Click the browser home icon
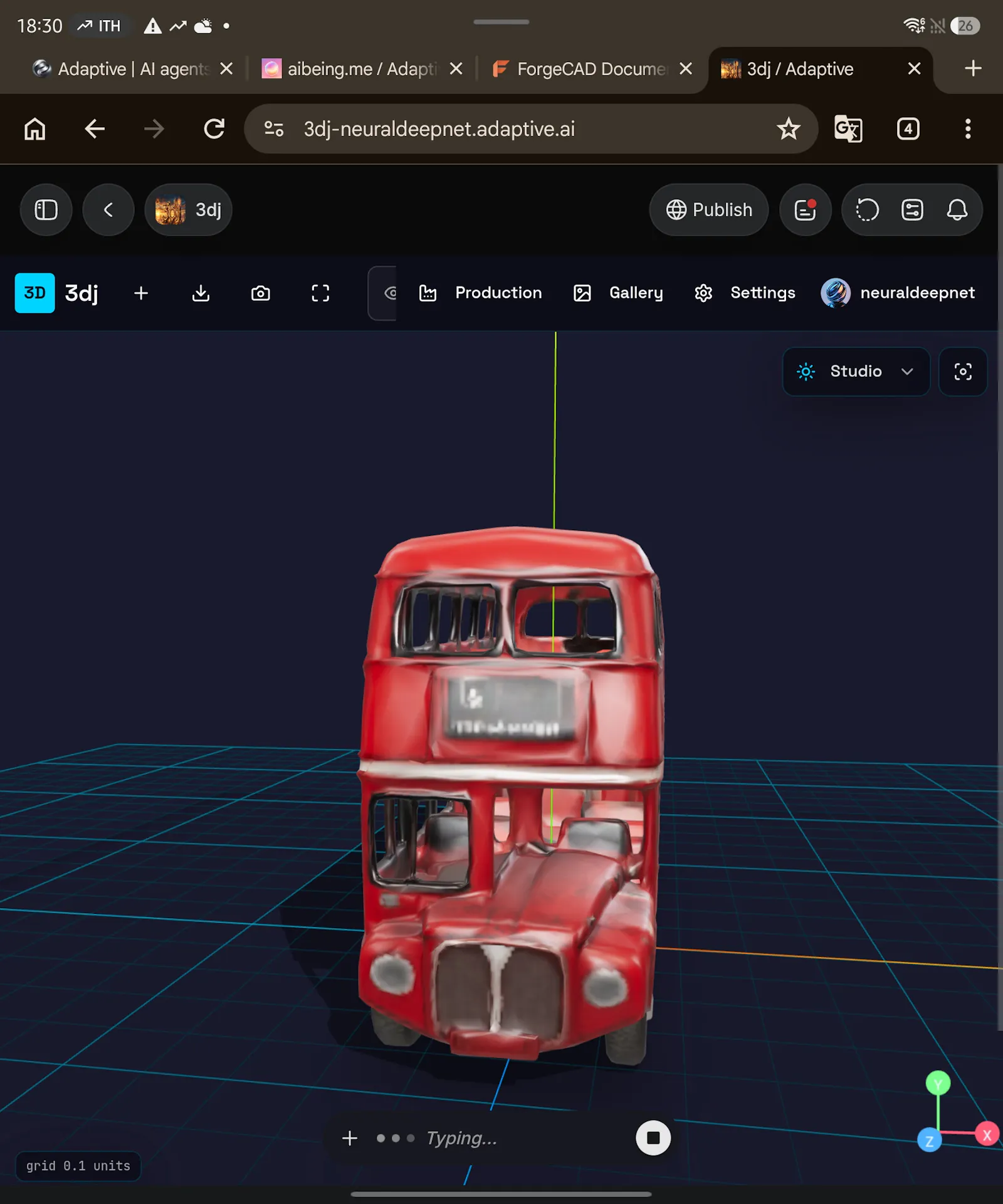Image resolution: width=1003 pixels, height=1204 pixels. click(35, 129)
